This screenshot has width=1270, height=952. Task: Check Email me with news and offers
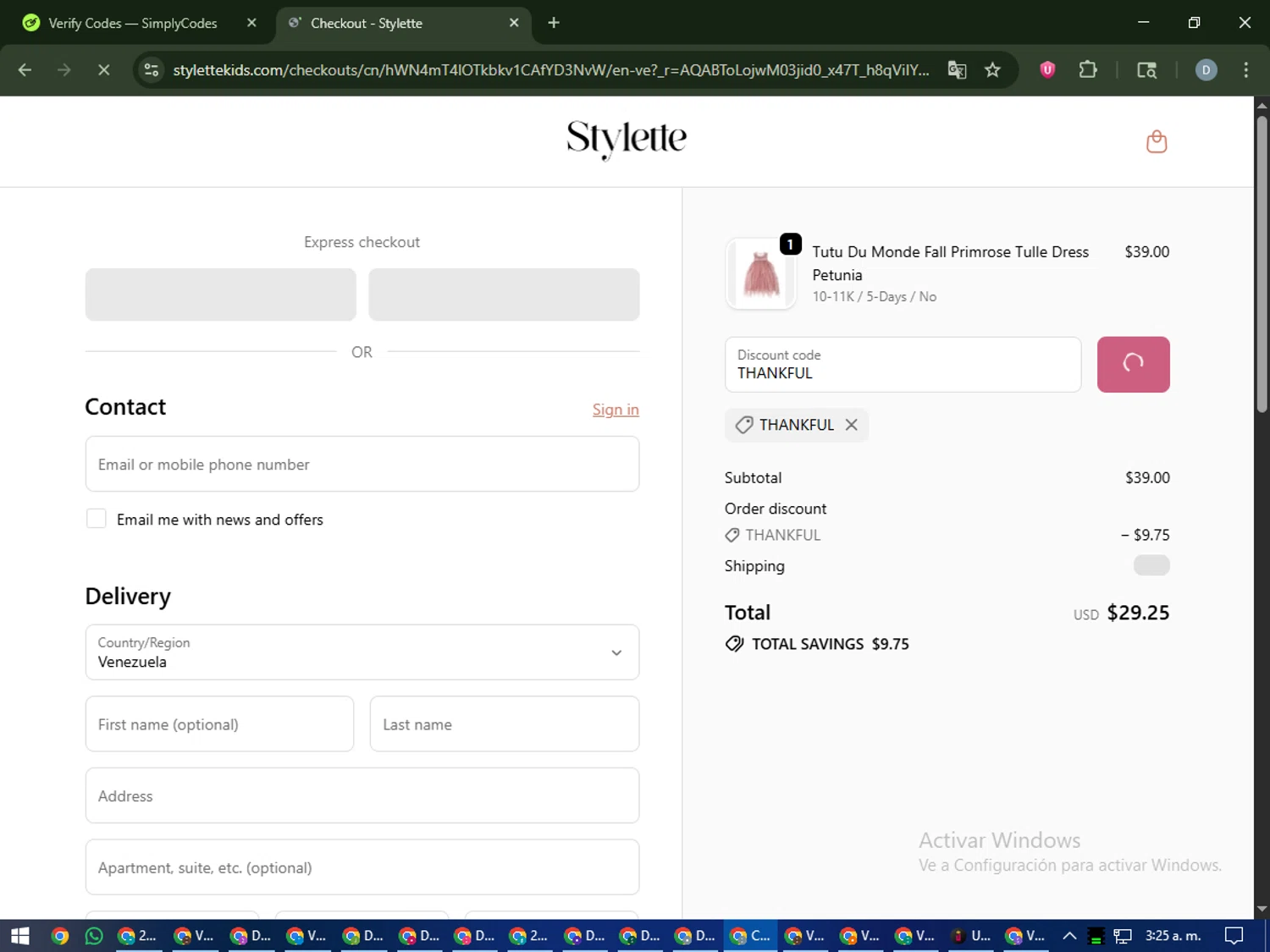tap(97, 519)
